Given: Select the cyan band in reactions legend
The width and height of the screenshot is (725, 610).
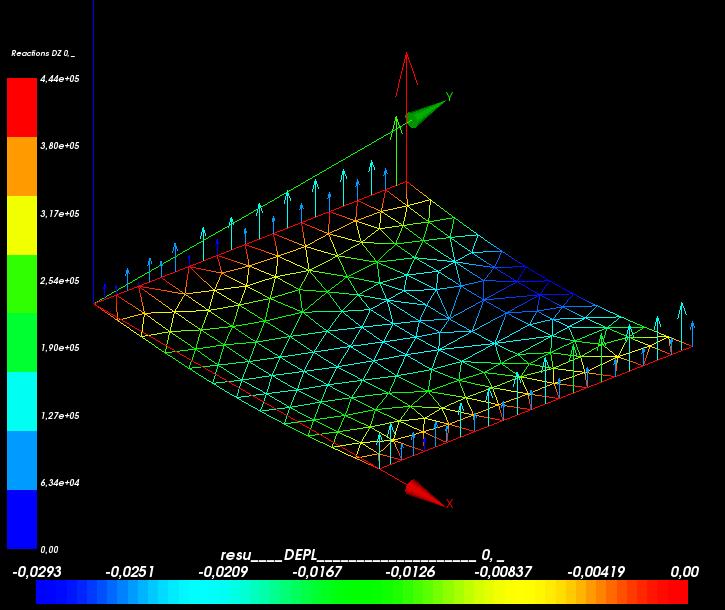Looking at the screenshot, I should coord(22,401).
